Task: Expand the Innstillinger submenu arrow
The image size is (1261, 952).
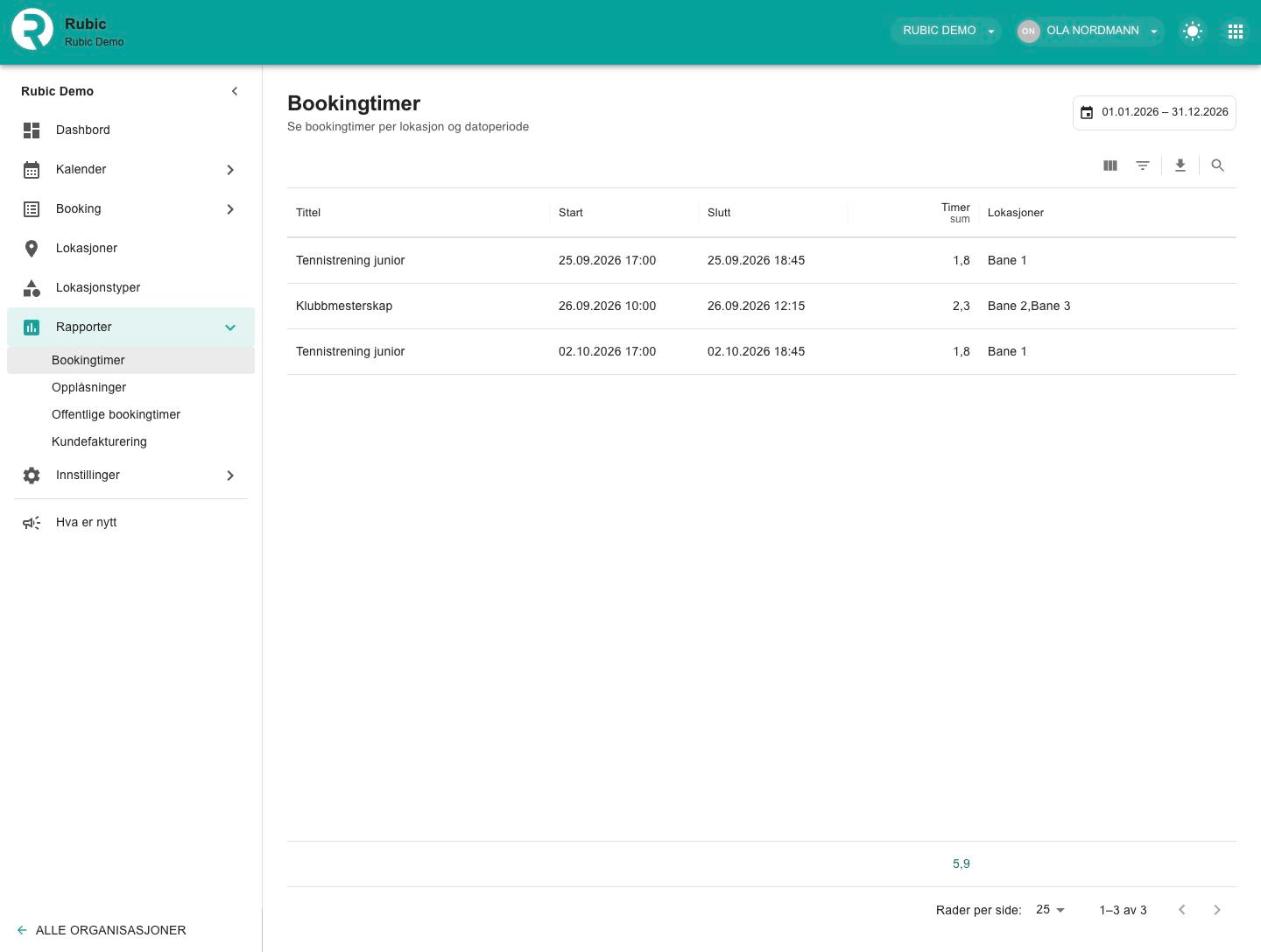Action: point(230,475)
